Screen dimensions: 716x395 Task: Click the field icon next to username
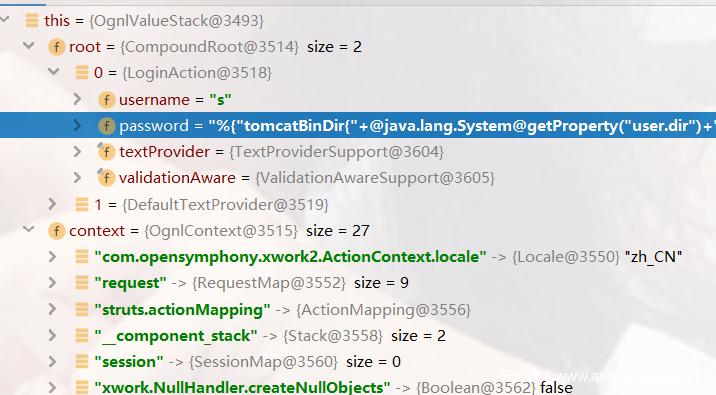pos(106,100)
